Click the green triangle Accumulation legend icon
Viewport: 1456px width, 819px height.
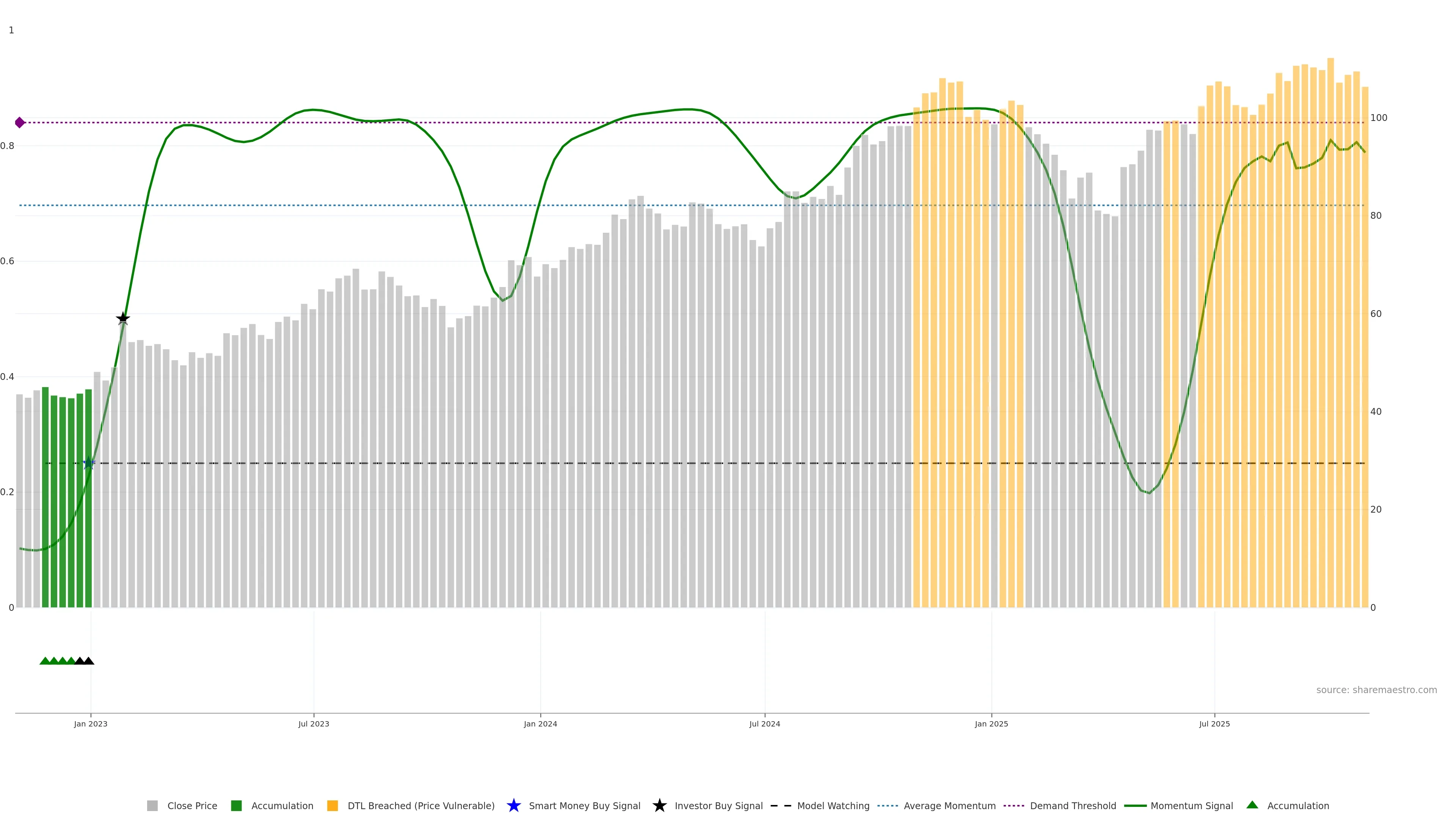coord(1252,805)
